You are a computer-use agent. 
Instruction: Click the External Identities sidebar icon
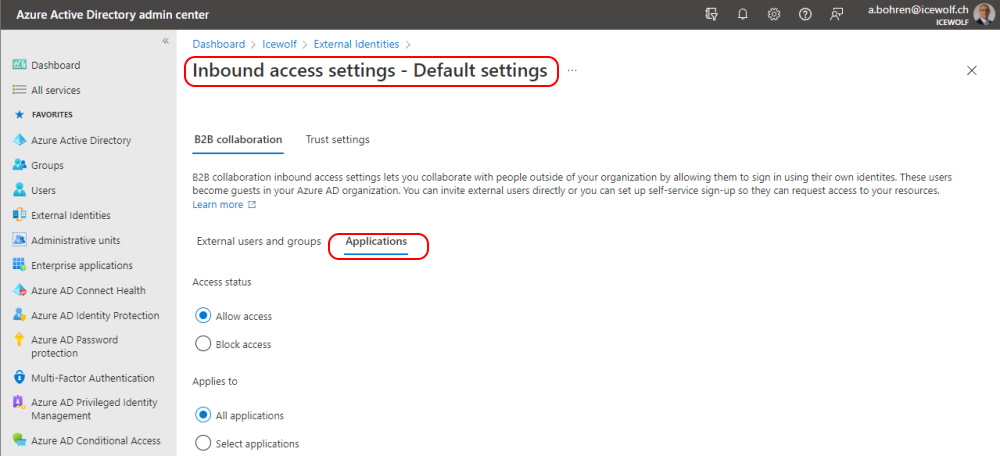click(x=19, y=215)
